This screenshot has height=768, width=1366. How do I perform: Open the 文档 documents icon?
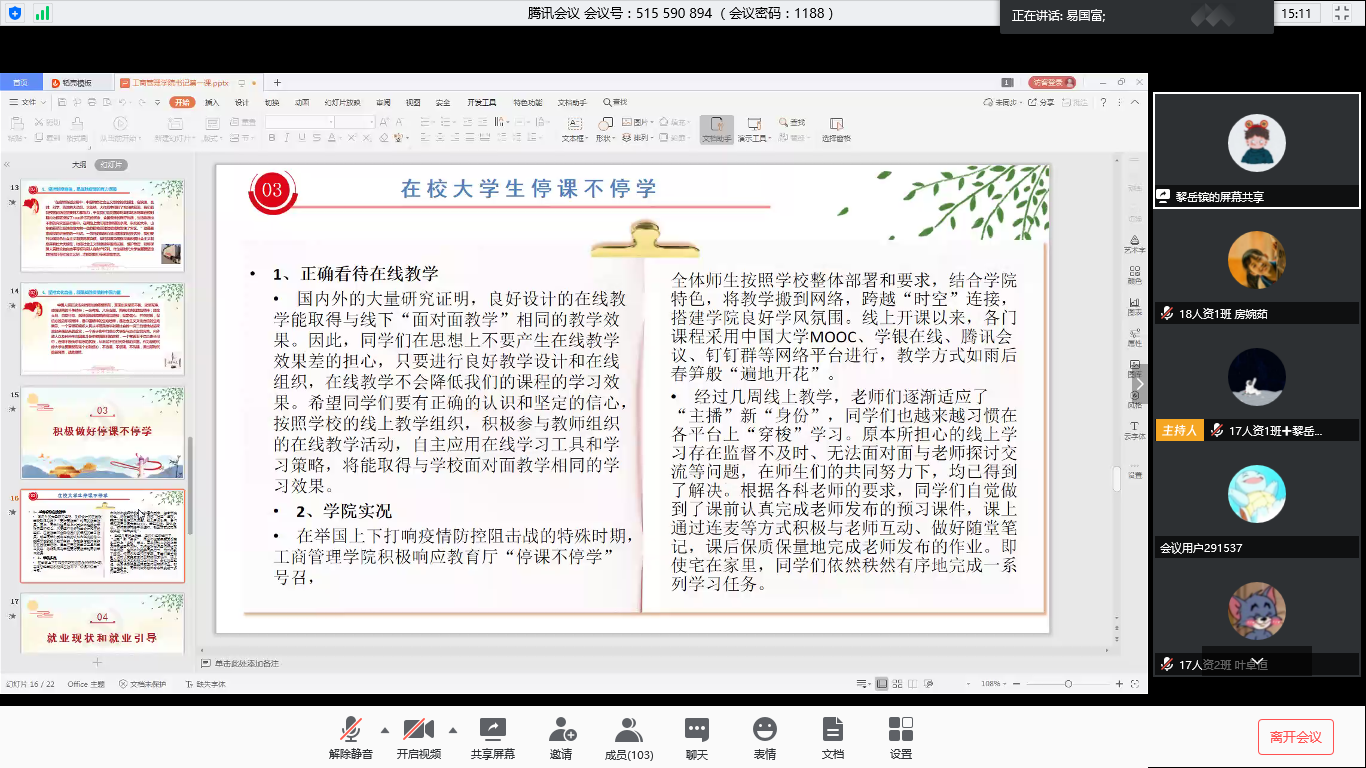point(832,730)
